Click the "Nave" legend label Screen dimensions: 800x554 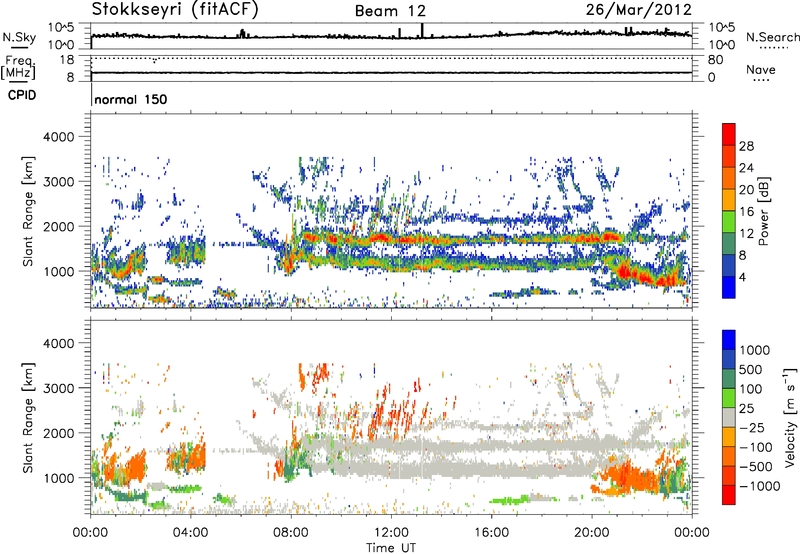[x=761, y=69]
